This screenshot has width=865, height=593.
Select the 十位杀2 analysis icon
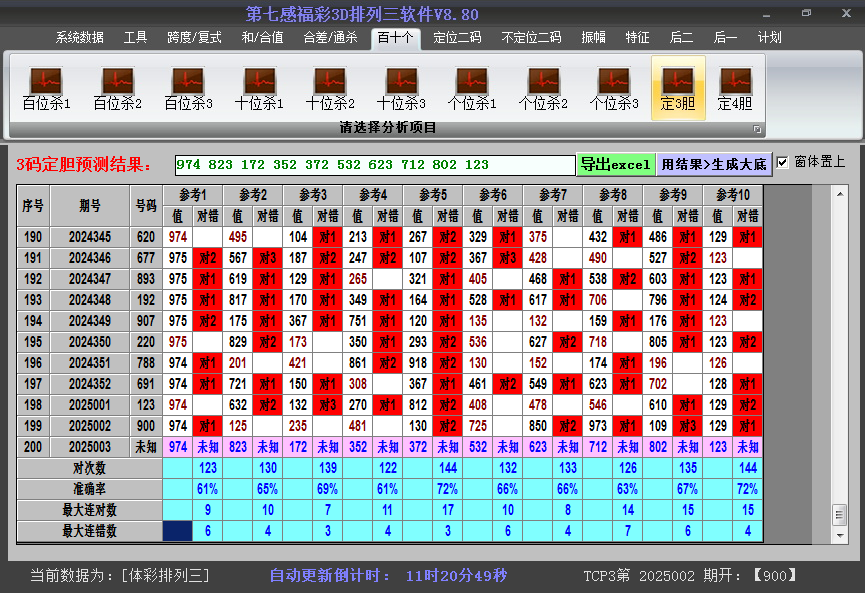[330, 88]
